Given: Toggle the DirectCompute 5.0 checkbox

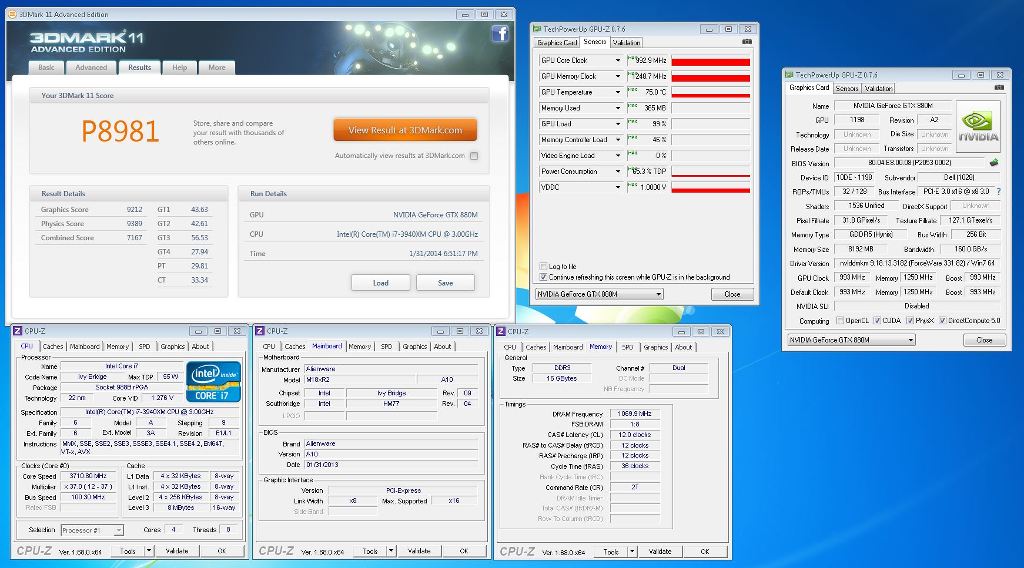Looking at the screenshot, I should 942,321.
